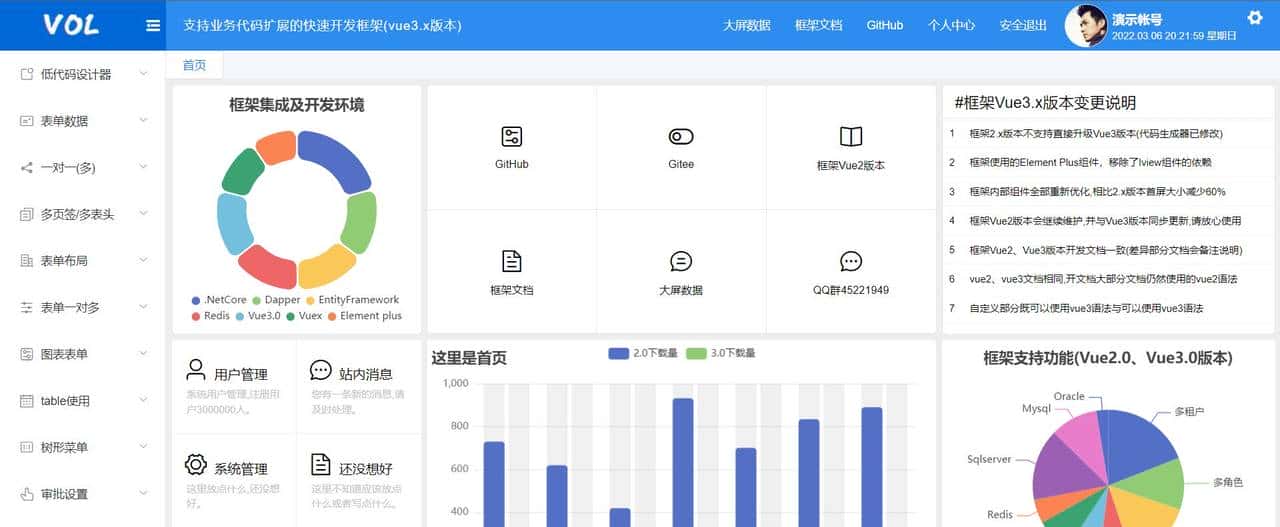Click the 表单布局 sidebar icon
Viewport: 1280px width, 527px height.
(27, 261)
